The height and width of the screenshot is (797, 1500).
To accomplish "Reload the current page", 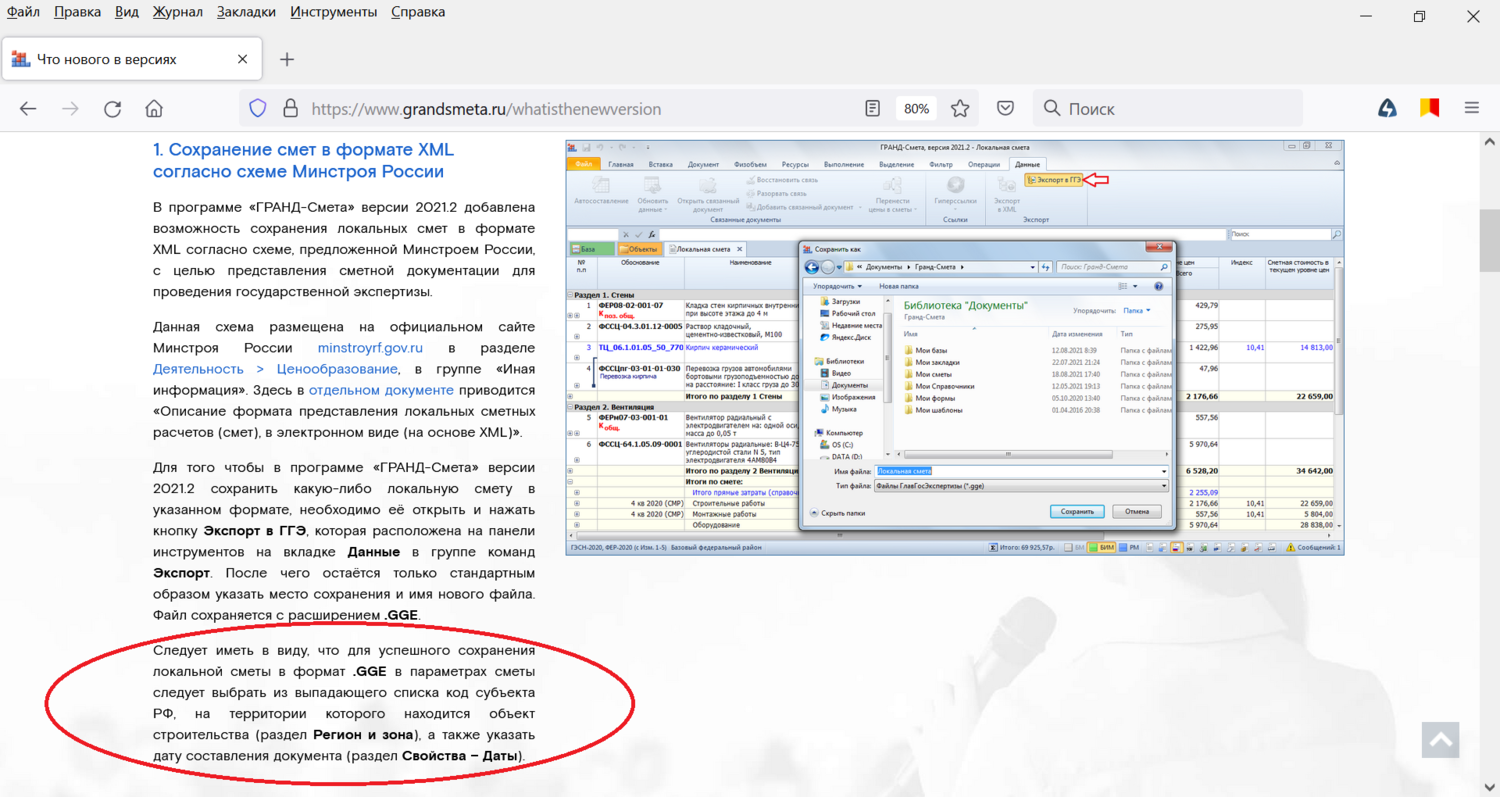I will tap(112, 109).
